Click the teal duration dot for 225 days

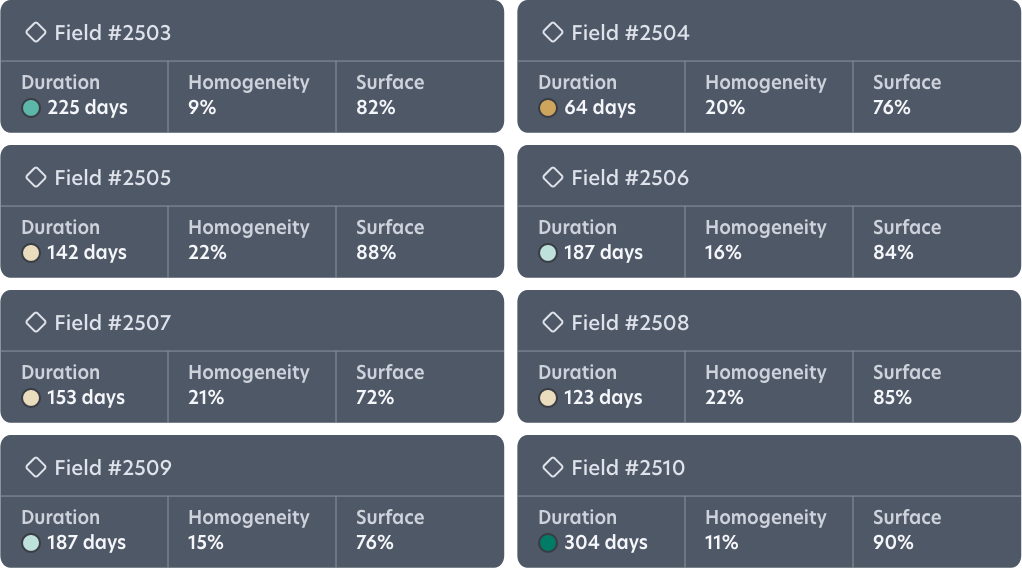31,108
